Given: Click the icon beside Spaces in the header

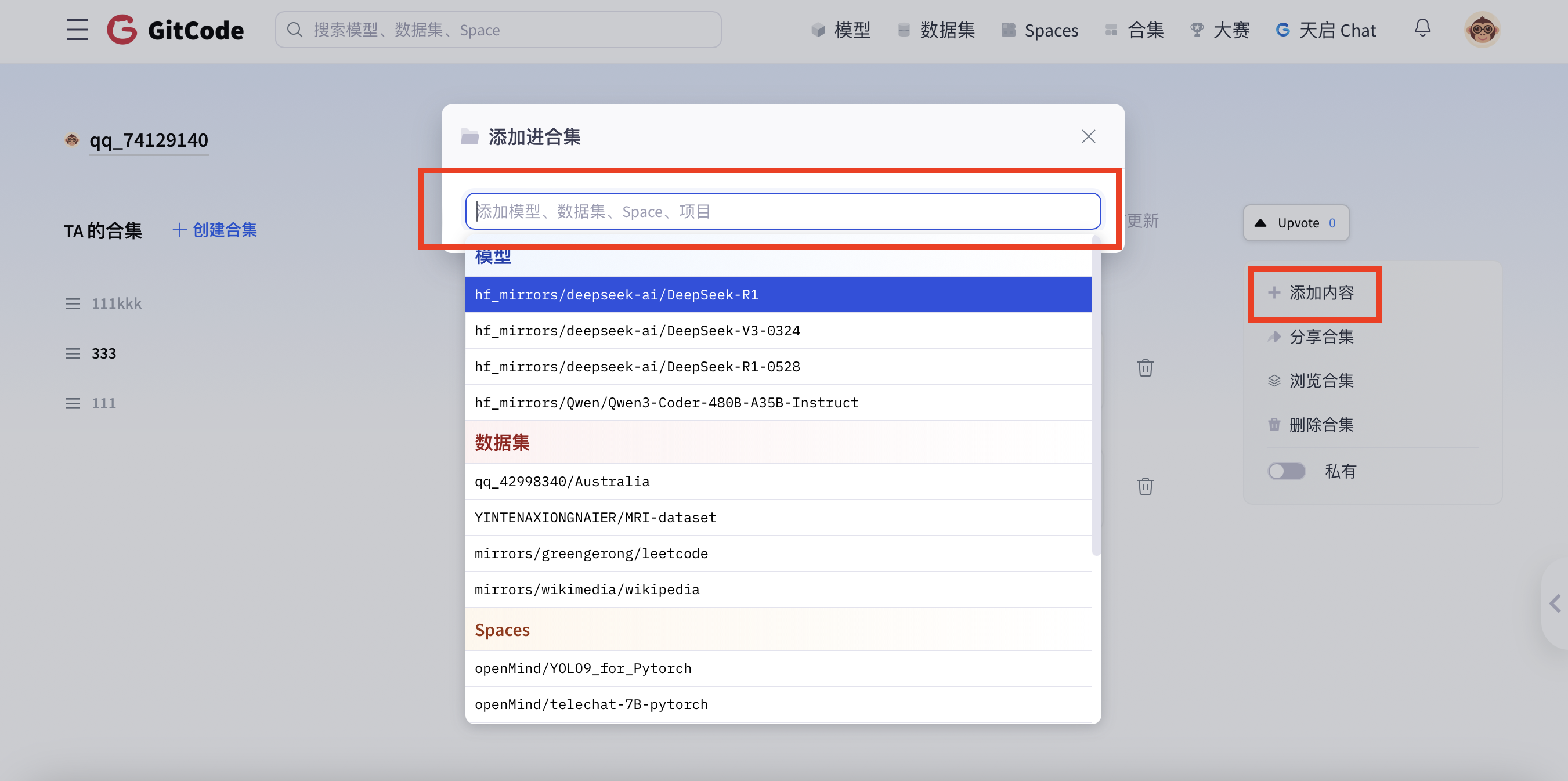Looking at the screenshot, I should (1009, 30).
